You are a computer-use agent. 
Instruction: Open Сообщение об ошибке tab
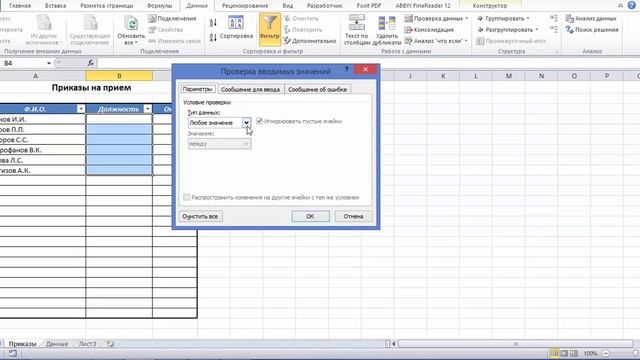pyautogui.click(x=317, y=89)
